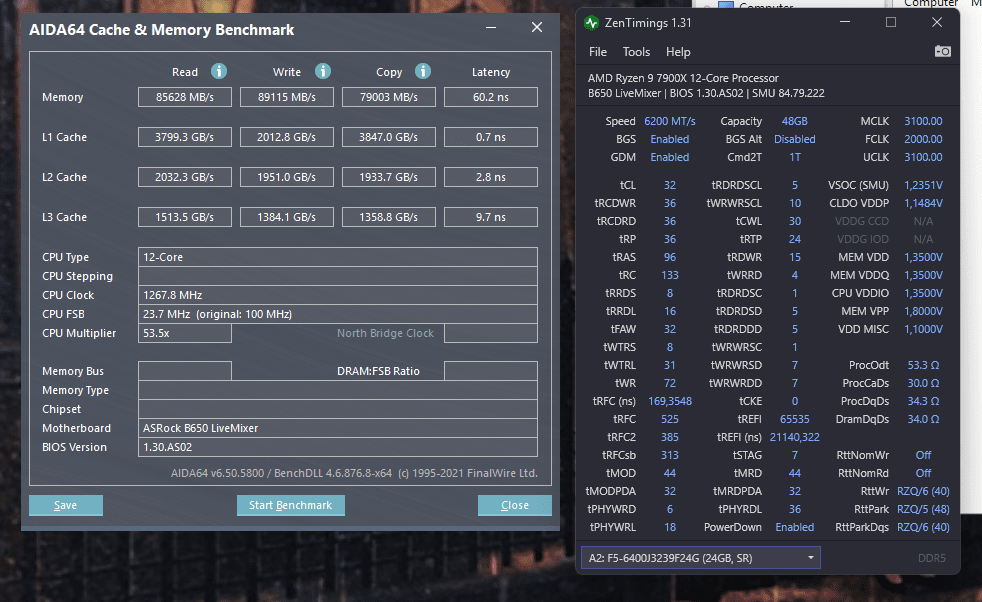Click the Write info icon in AIDA64
Image resolution: width=982 pixels, height=602 pixels.
323,71
